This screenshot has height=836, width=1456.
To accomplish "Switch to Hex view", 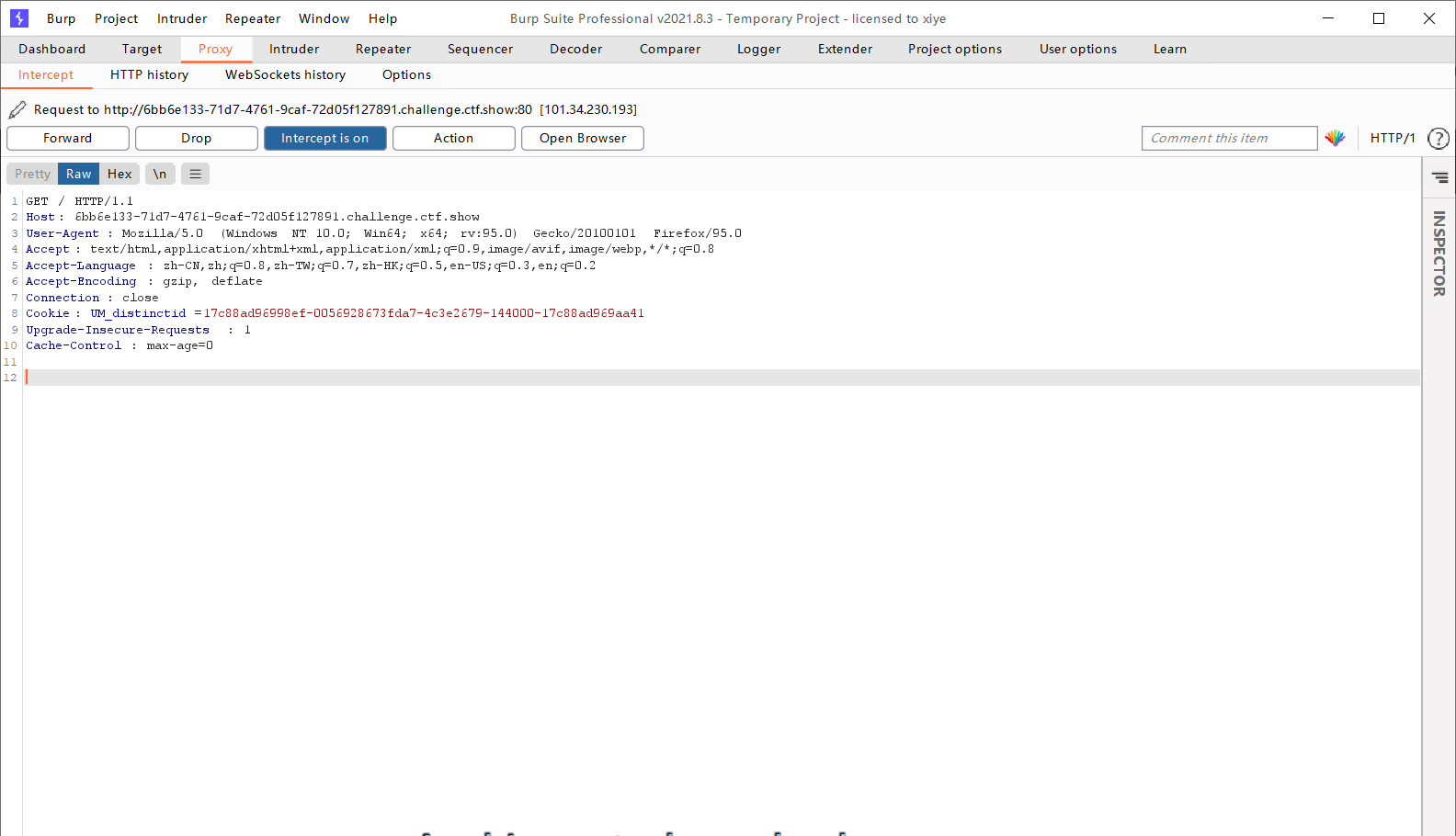I will (x=119, y=174).
